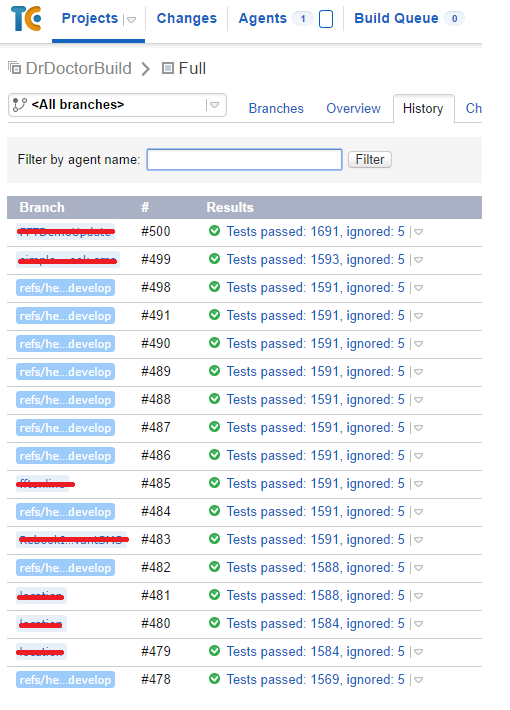
Task: Click the green success icon for build #491
Action: [214, 315]
